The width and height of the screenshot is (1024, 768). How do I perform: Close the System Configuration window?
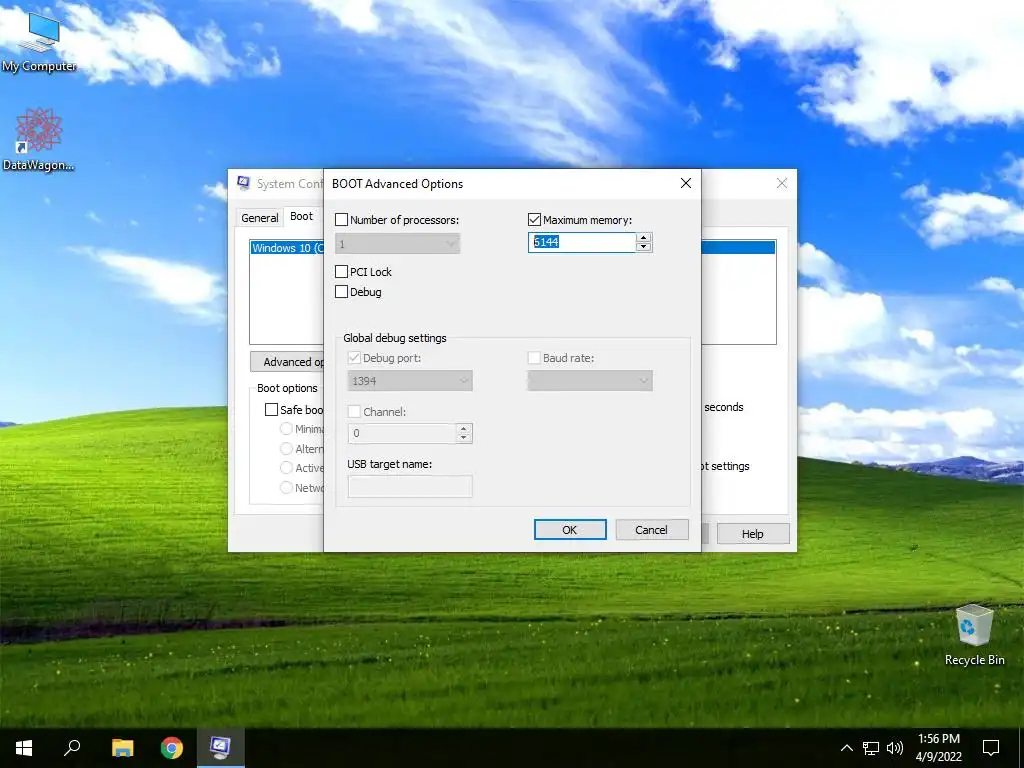point(782,184)
